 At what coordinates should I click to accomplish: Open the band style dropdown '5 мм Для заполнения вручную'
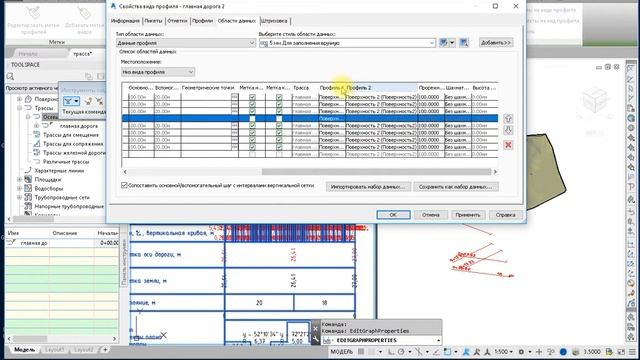click(347, 43)
